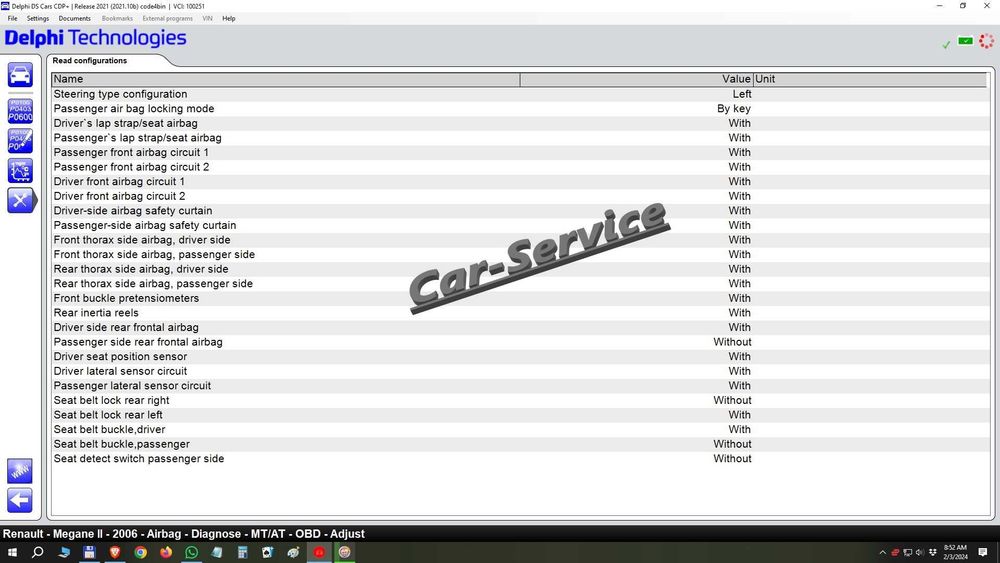Open the real-time data chip icon
1000x563 pixels.
click(20, 171)
